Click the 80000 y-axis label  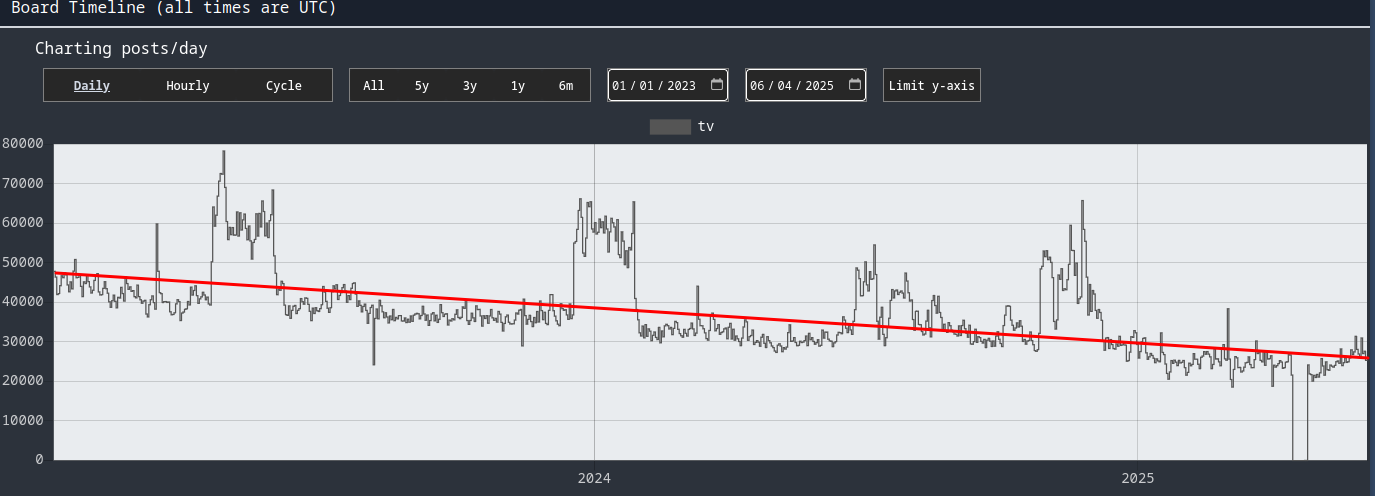22,144
